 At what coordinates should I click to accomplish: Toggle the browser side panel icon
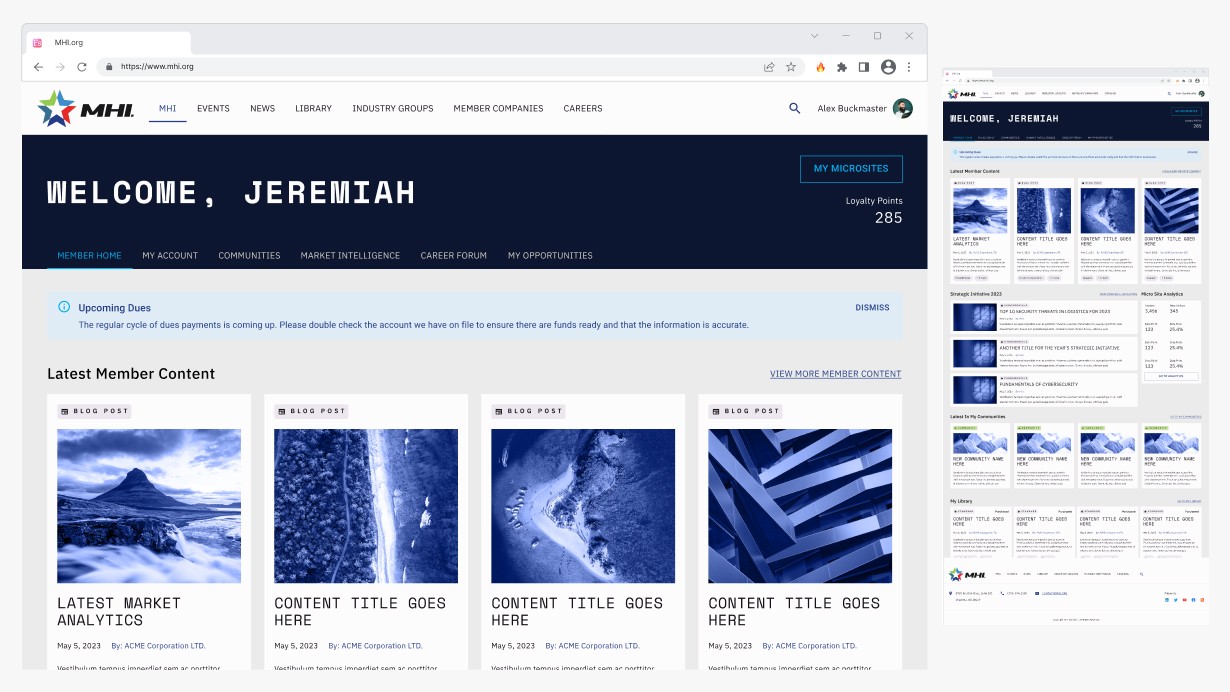click(x=864, y=67)
